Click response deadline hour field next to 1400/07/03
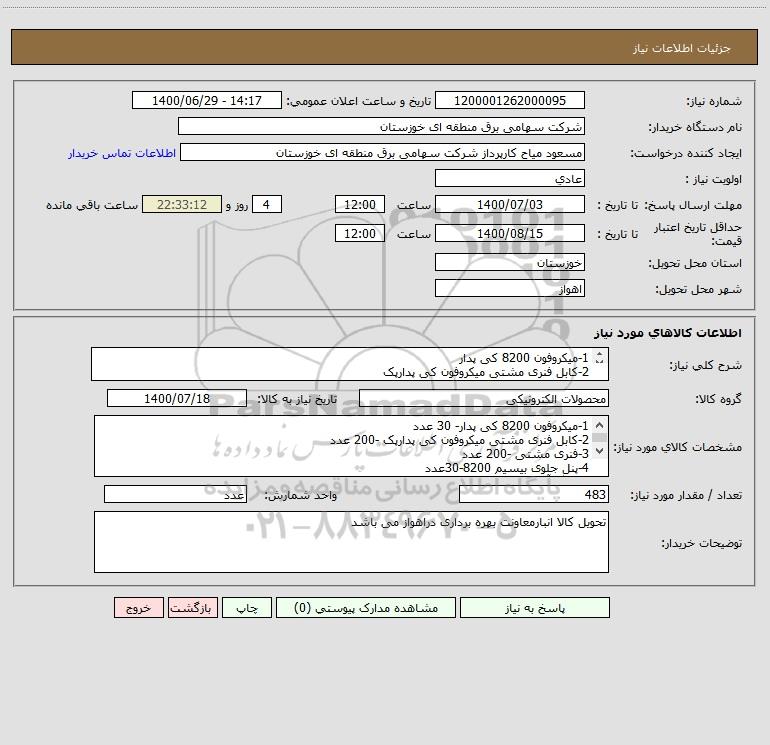Screen dimensions: 770x745 click(x=359, y=204)
